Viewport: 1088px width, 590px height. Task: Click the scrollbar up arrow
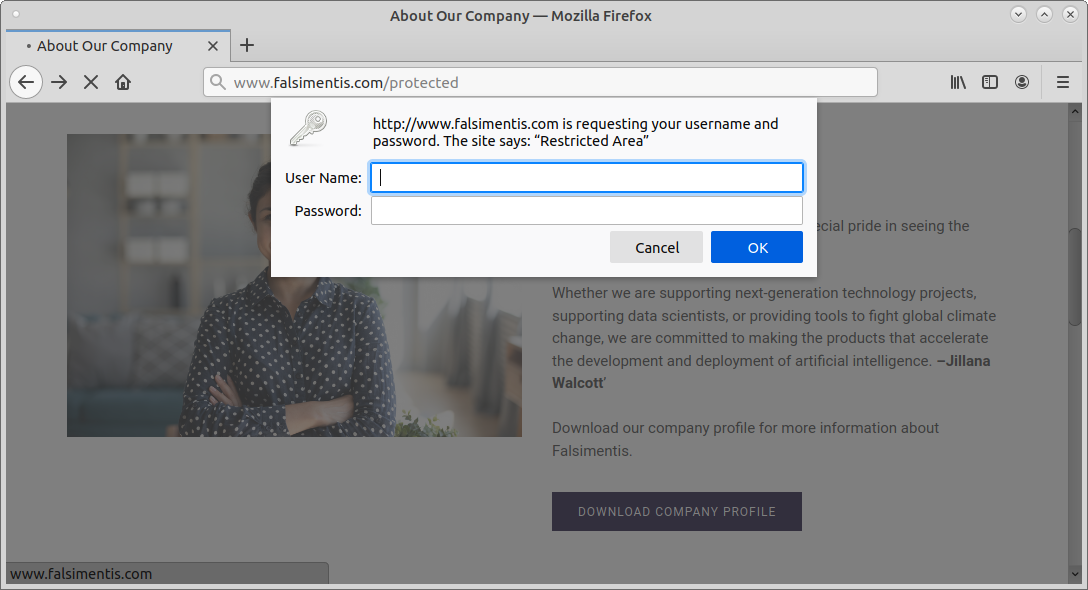click(1075, 111)
